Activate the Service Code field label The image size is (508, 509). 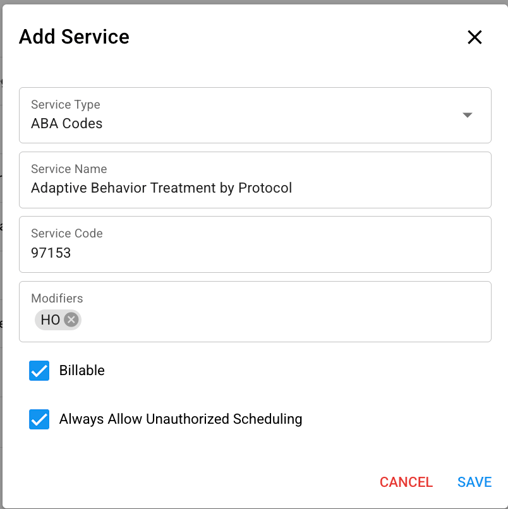point(67,233)
